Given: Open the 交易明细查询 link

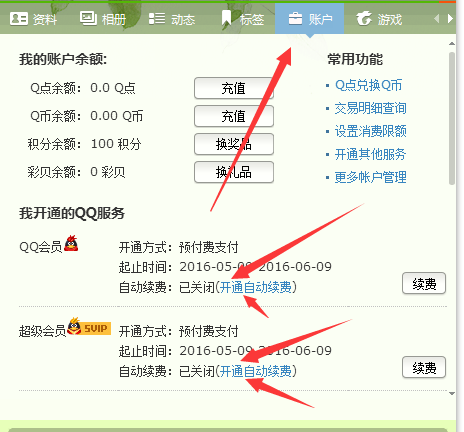Looking at the screenshot, I should 370,108.
